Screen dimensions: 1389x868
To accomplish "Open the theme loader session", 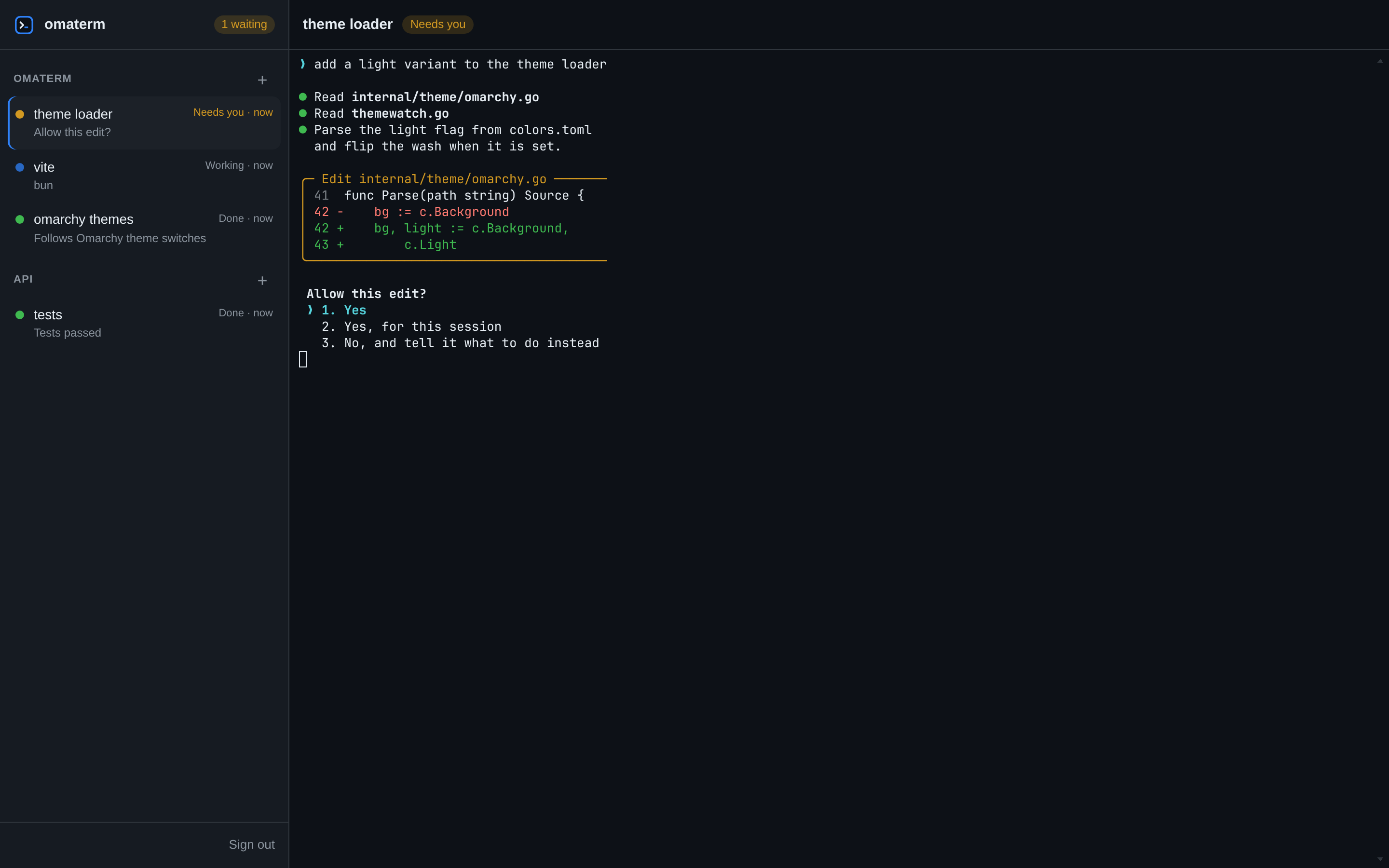I will point(144,123).
